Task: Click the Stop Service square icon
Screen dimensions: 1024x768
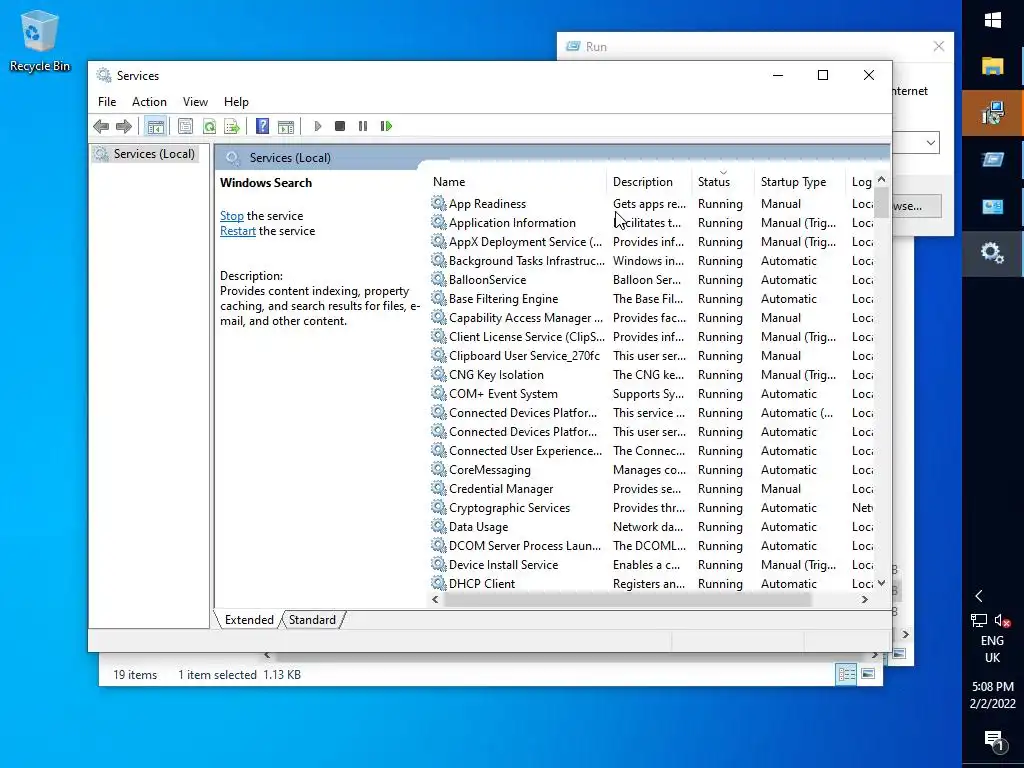Action: [x=340, y=126]
